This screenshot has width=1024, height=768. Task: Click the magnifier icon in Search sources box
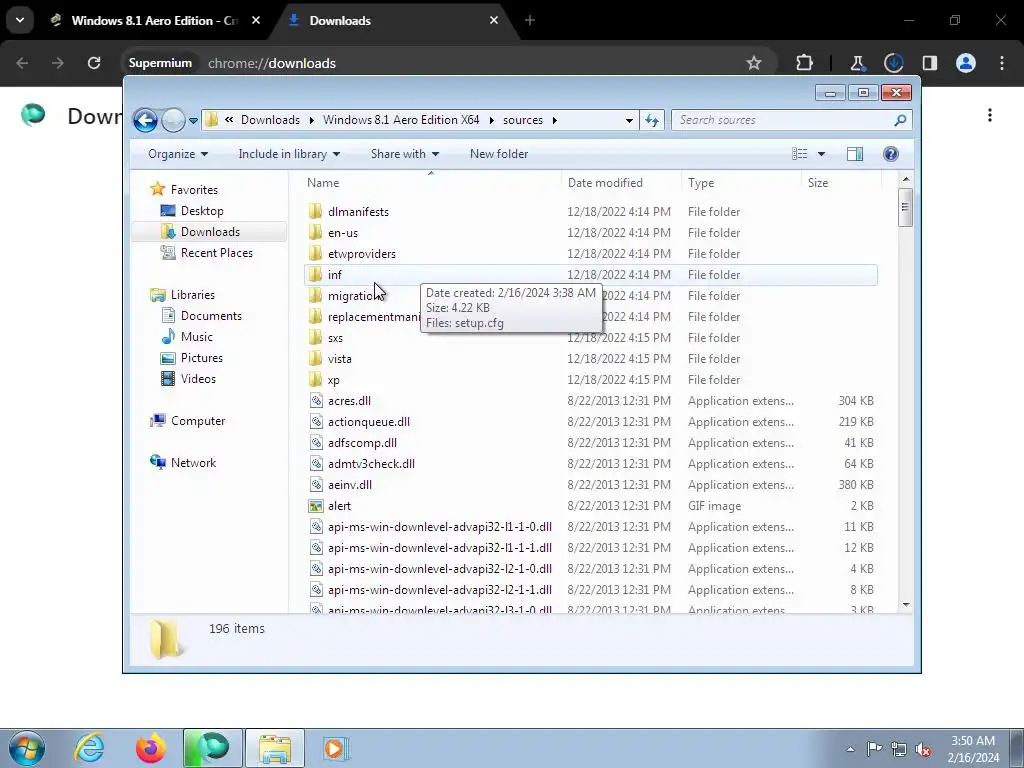pos(900,120)
